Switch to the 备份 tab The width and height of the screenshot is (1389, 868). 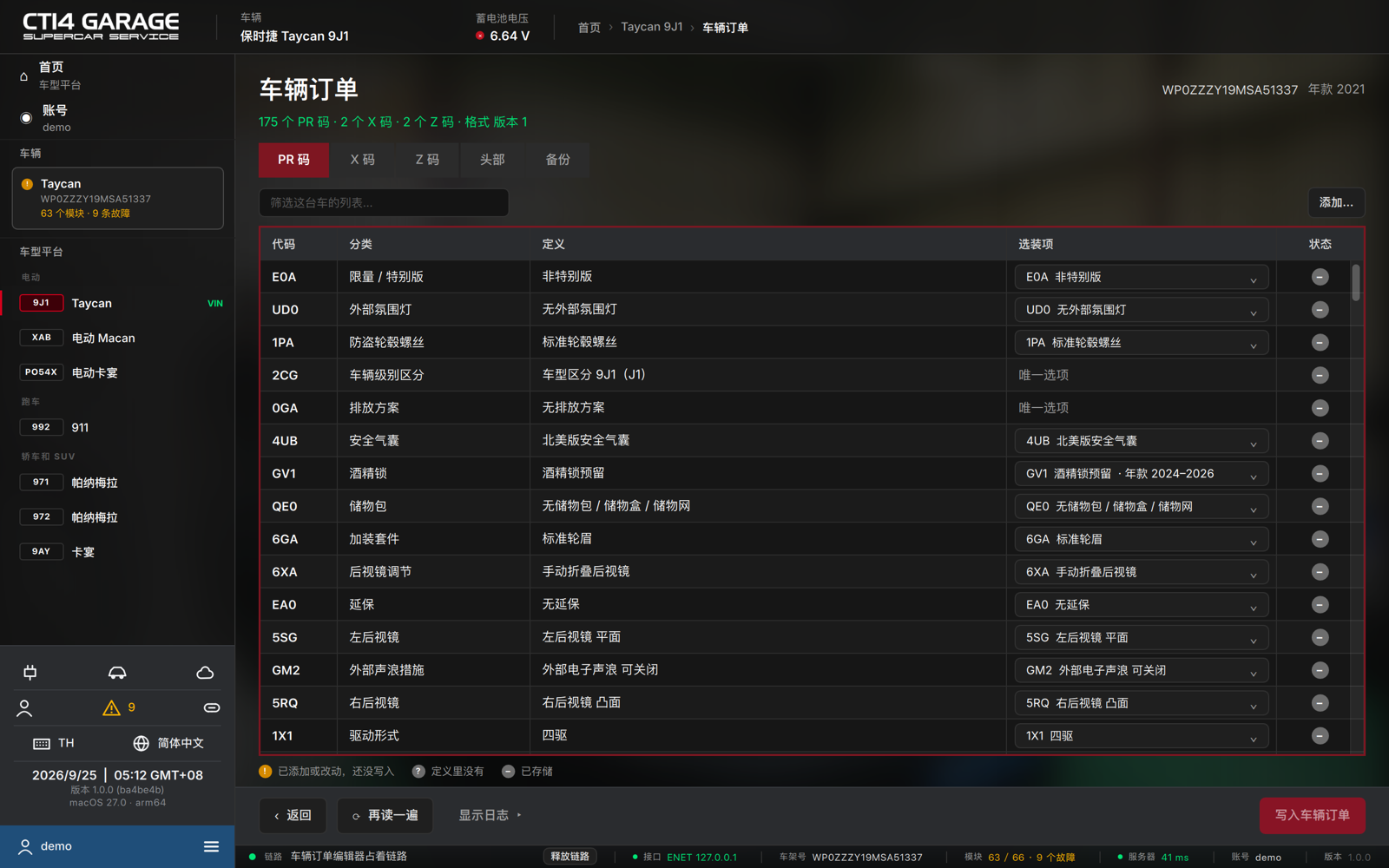click(x=557, y=160)
